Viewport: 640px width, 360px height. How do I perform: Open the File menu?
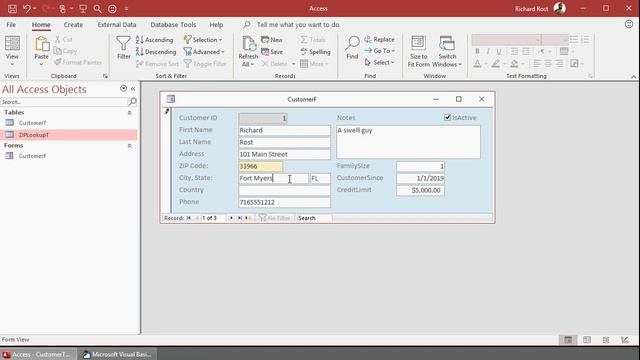click(11, 24)
